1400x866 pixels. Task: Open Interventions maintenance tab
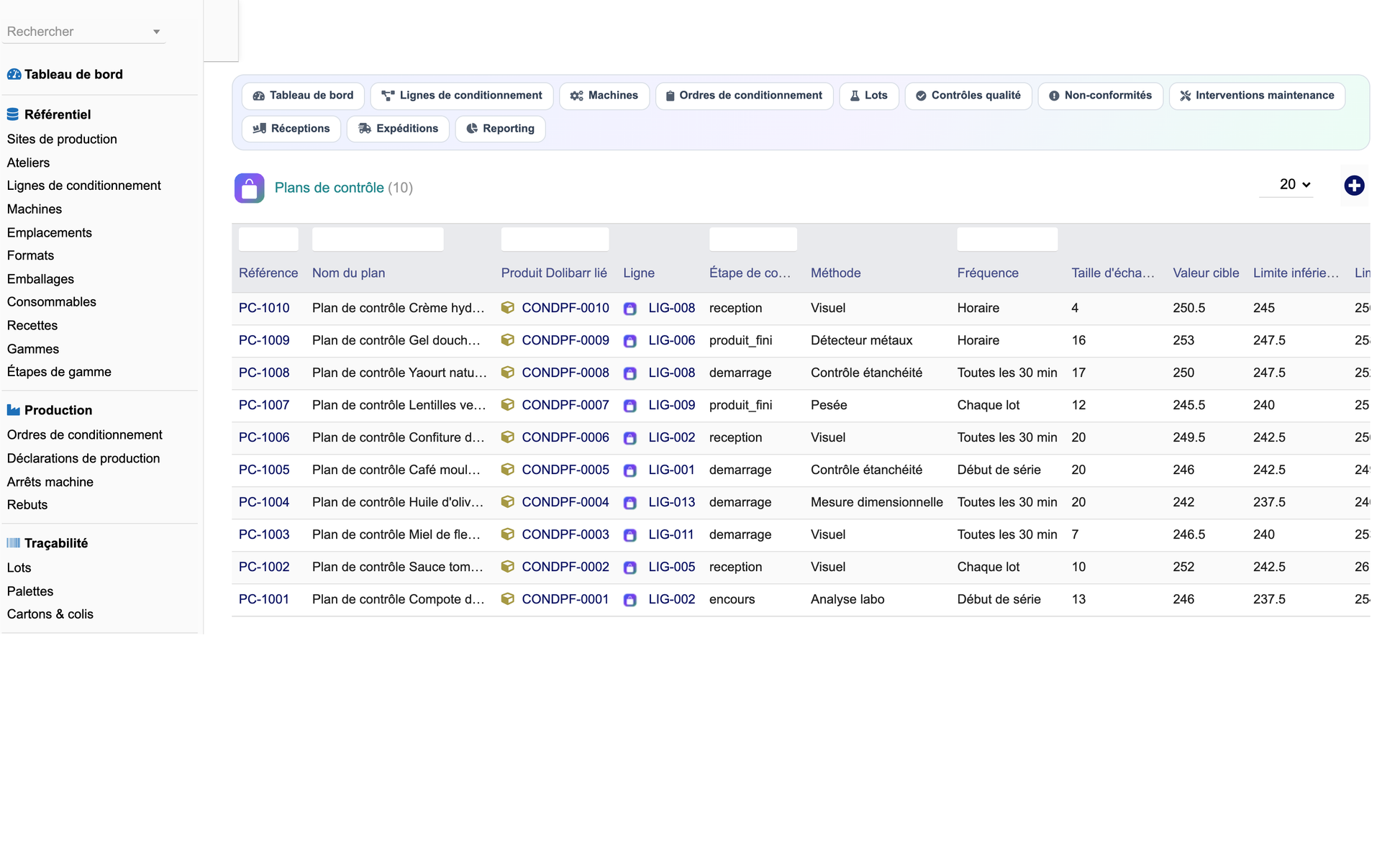coord(1257,96)
